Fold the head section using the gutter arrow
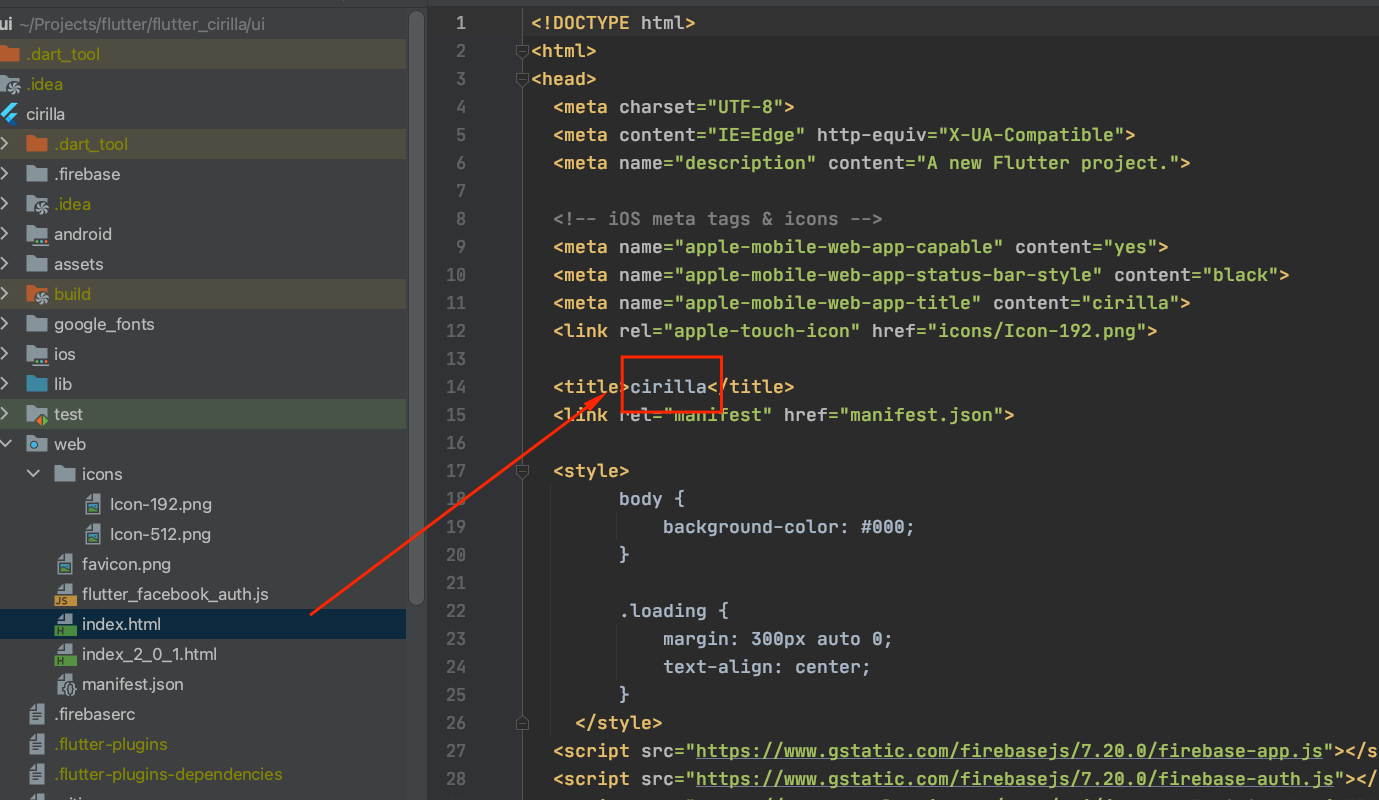 click(x=521, y=78)
